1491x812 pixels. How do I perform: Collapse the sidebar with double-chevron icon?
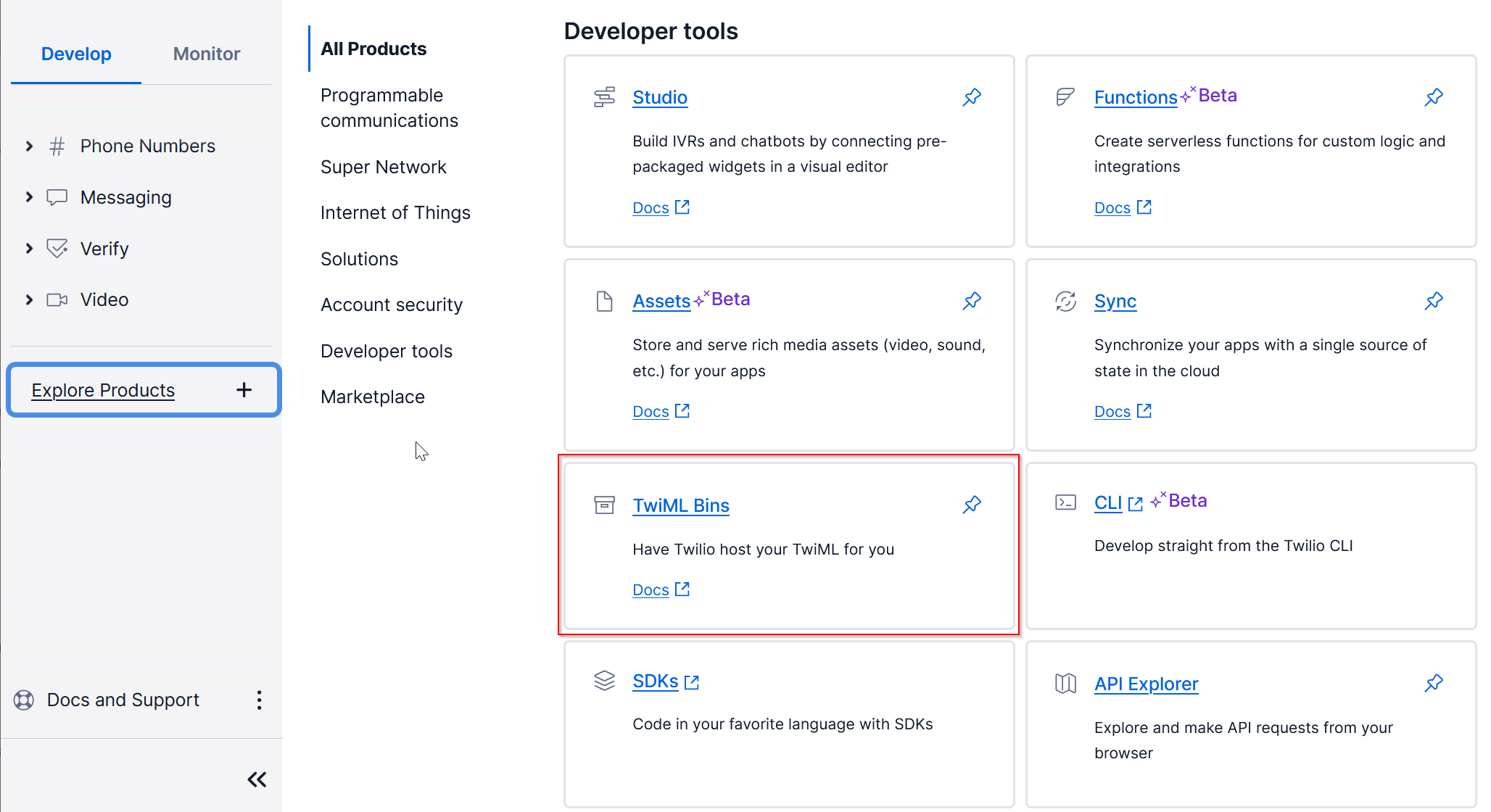pos(257,779)
